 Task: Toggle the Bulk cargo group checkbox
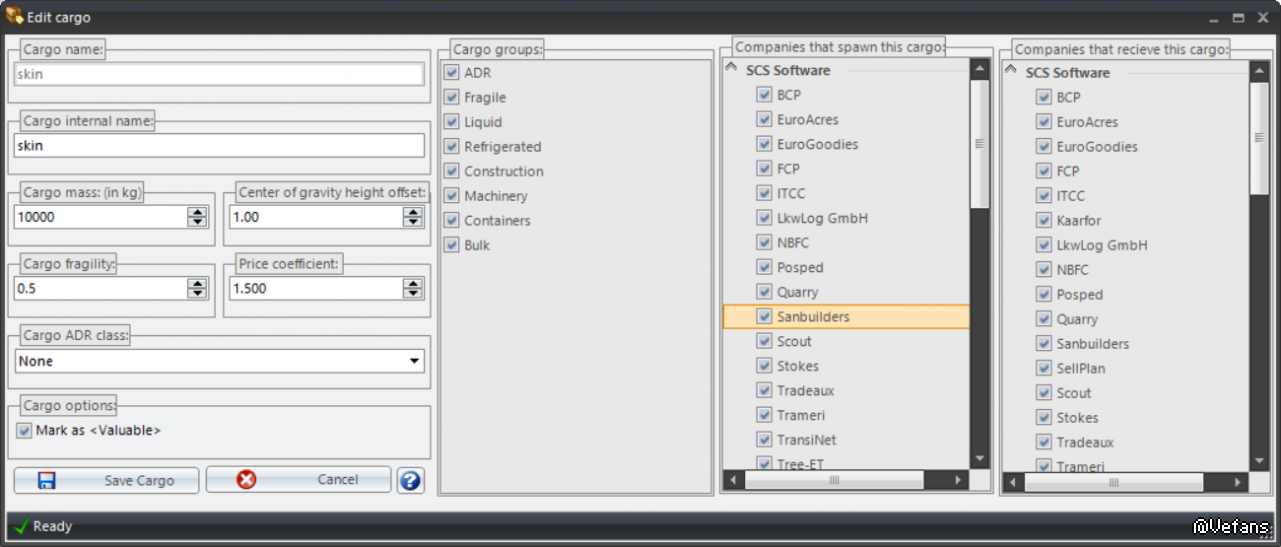point(451,245)
